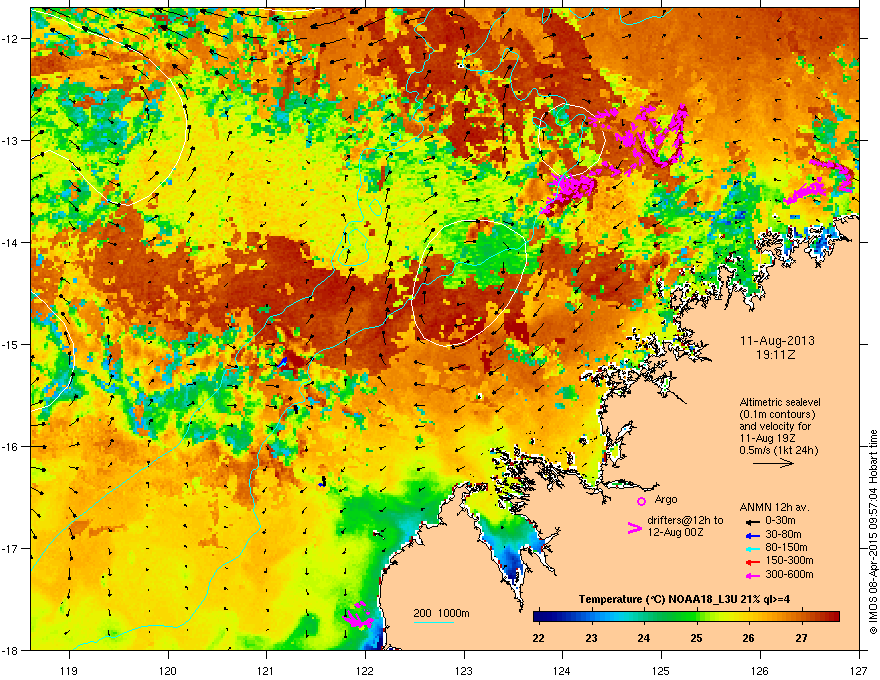The image size is (880, 680).
Task: Select the cyan 80-150m arrow in legend
Action: coord(753,548)
